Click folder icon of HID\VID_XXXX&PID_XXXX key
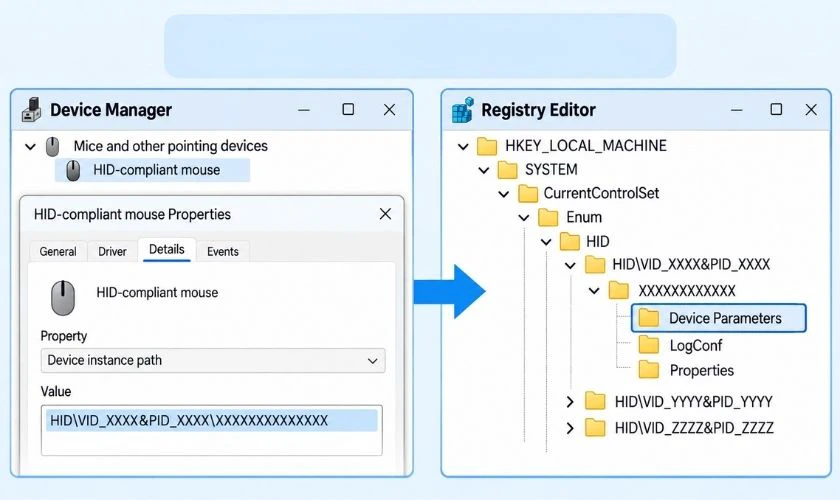The height and width of the screenshot is (500, 840). (x=595, y=265)
